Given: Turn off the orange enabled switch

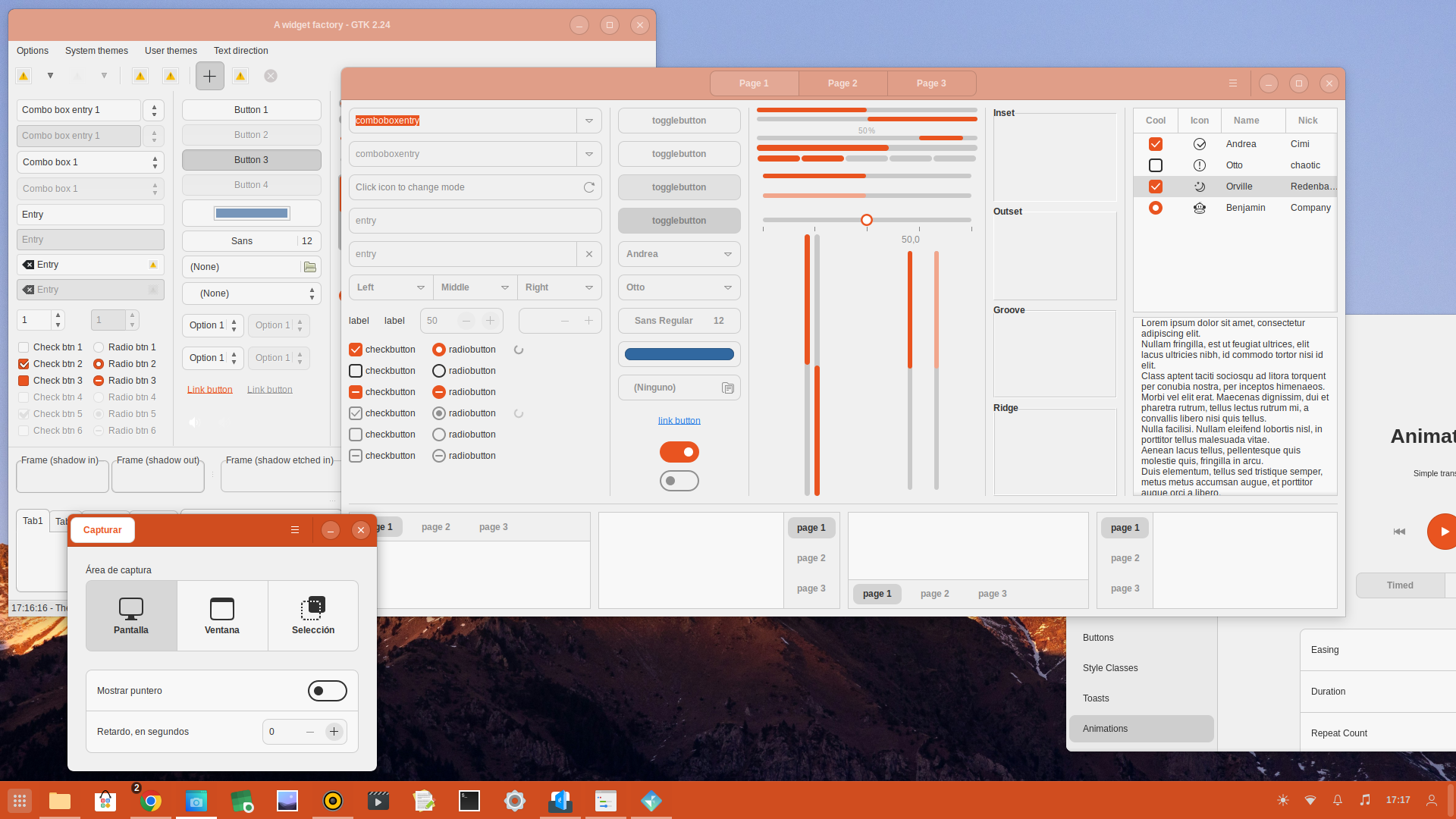Looking at the screenshot, I should tap(679, 452).
